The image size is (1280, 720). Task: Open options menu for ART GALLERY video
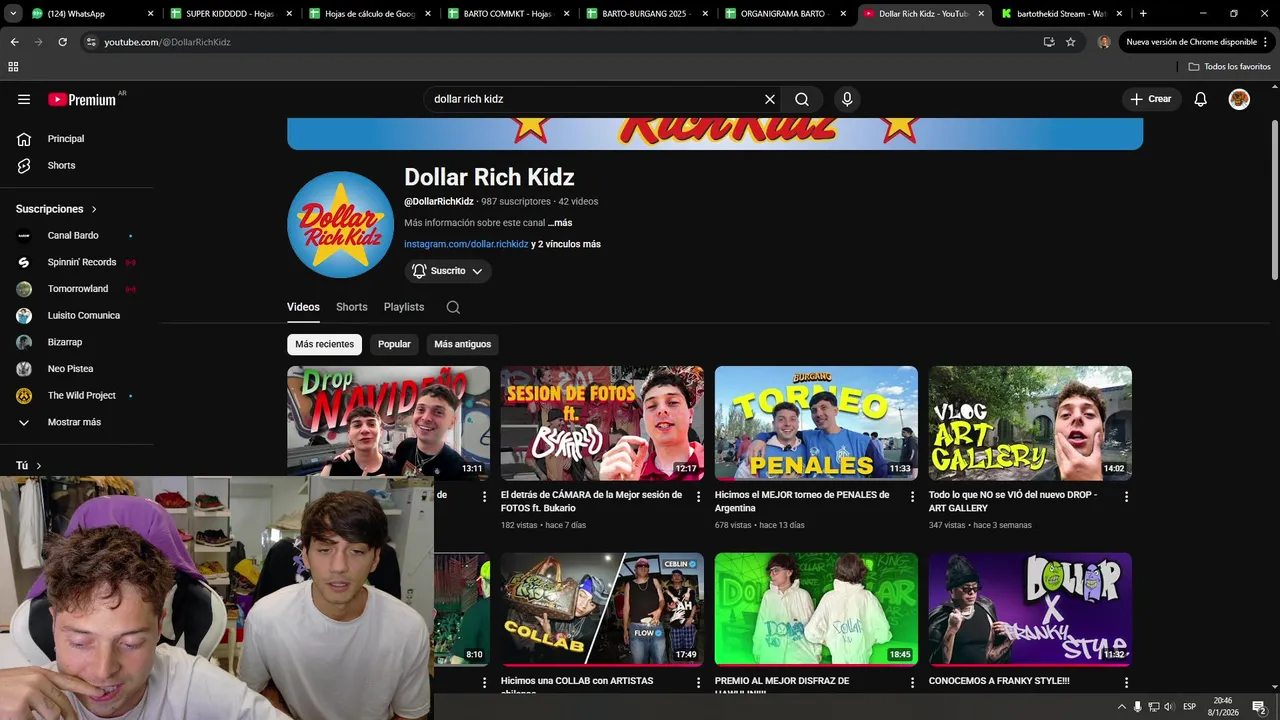(1126, 497)
